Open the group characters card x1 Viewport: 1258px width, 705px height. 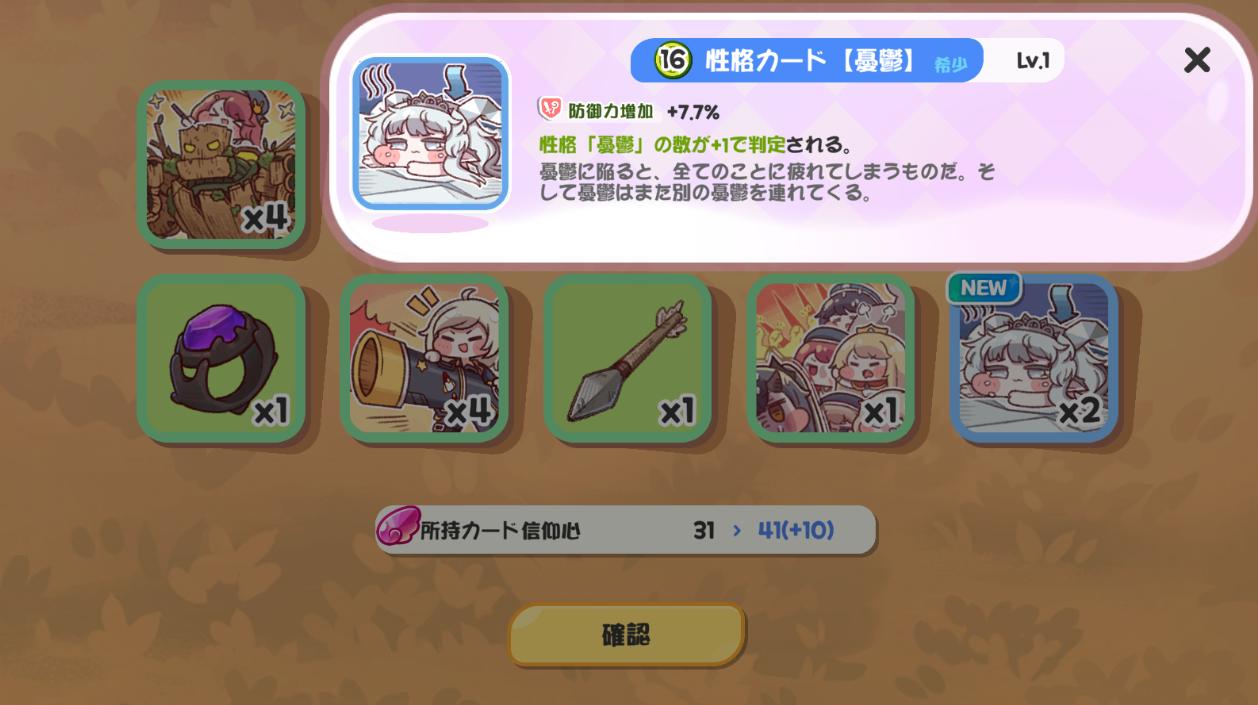coord(830,358)
